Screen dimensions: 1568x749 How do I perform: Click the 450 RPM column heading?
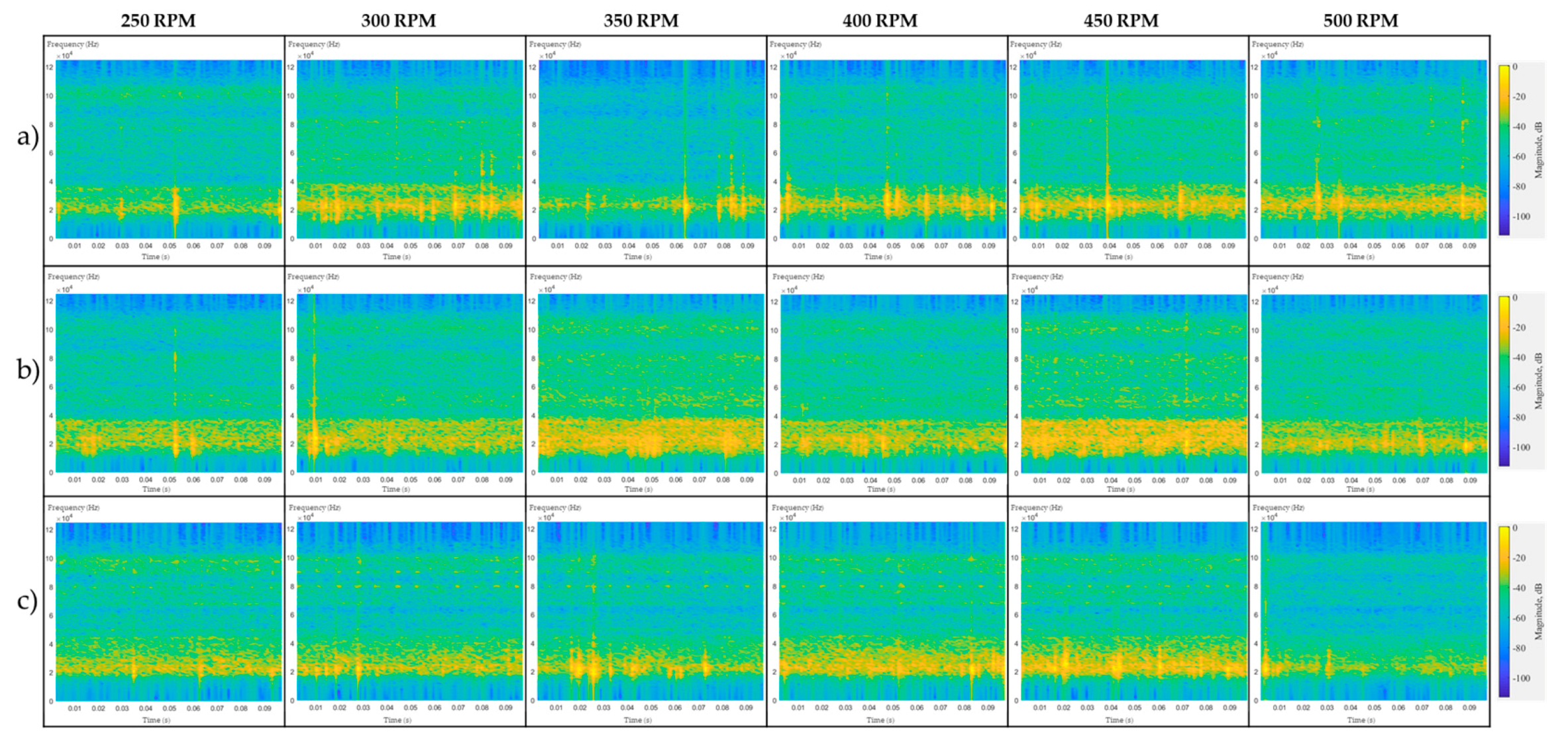(1121, 21)
